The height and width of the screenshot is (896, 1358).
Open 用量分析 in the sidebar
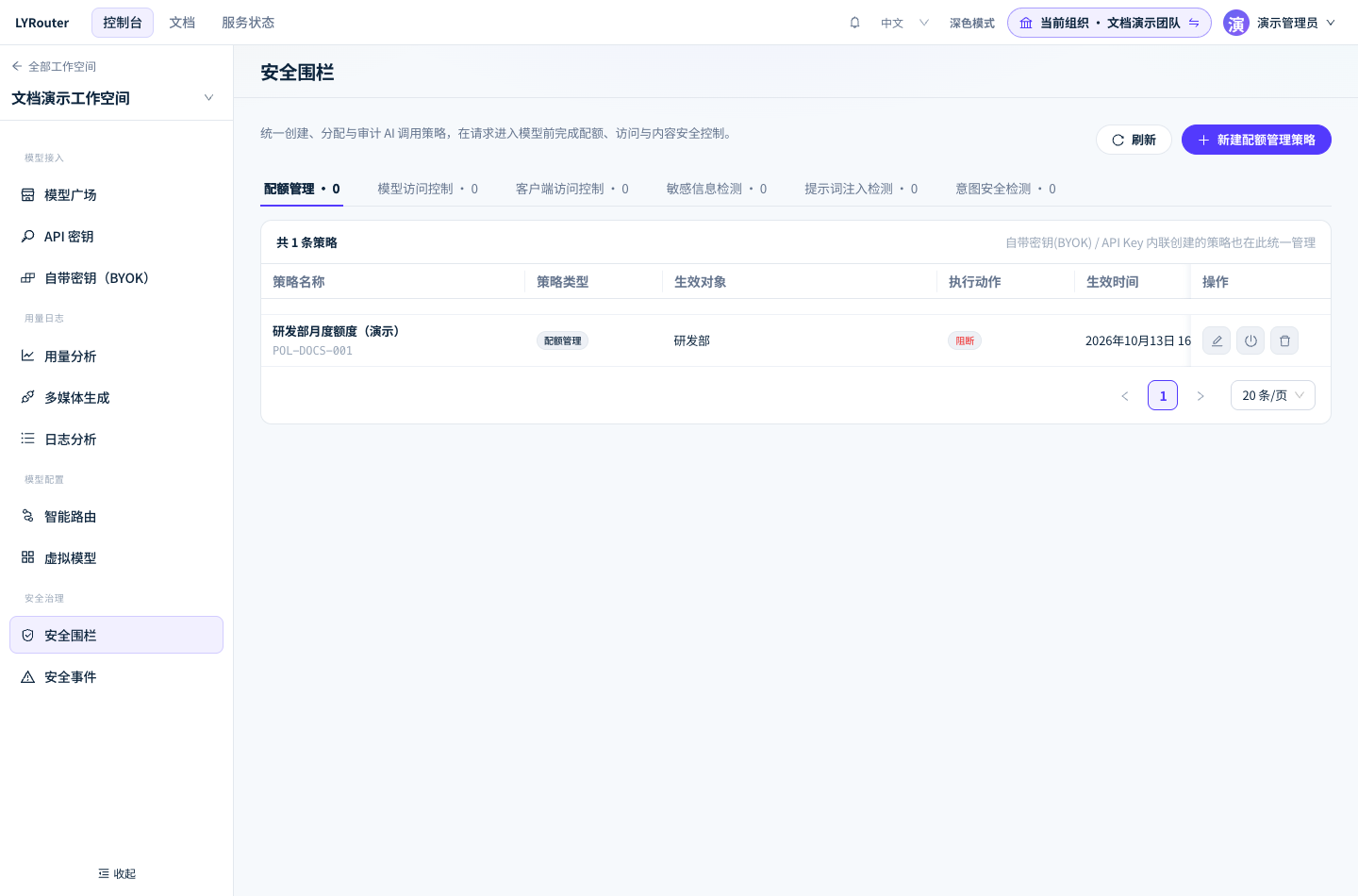pyautogui.click(x=116, y=357)
